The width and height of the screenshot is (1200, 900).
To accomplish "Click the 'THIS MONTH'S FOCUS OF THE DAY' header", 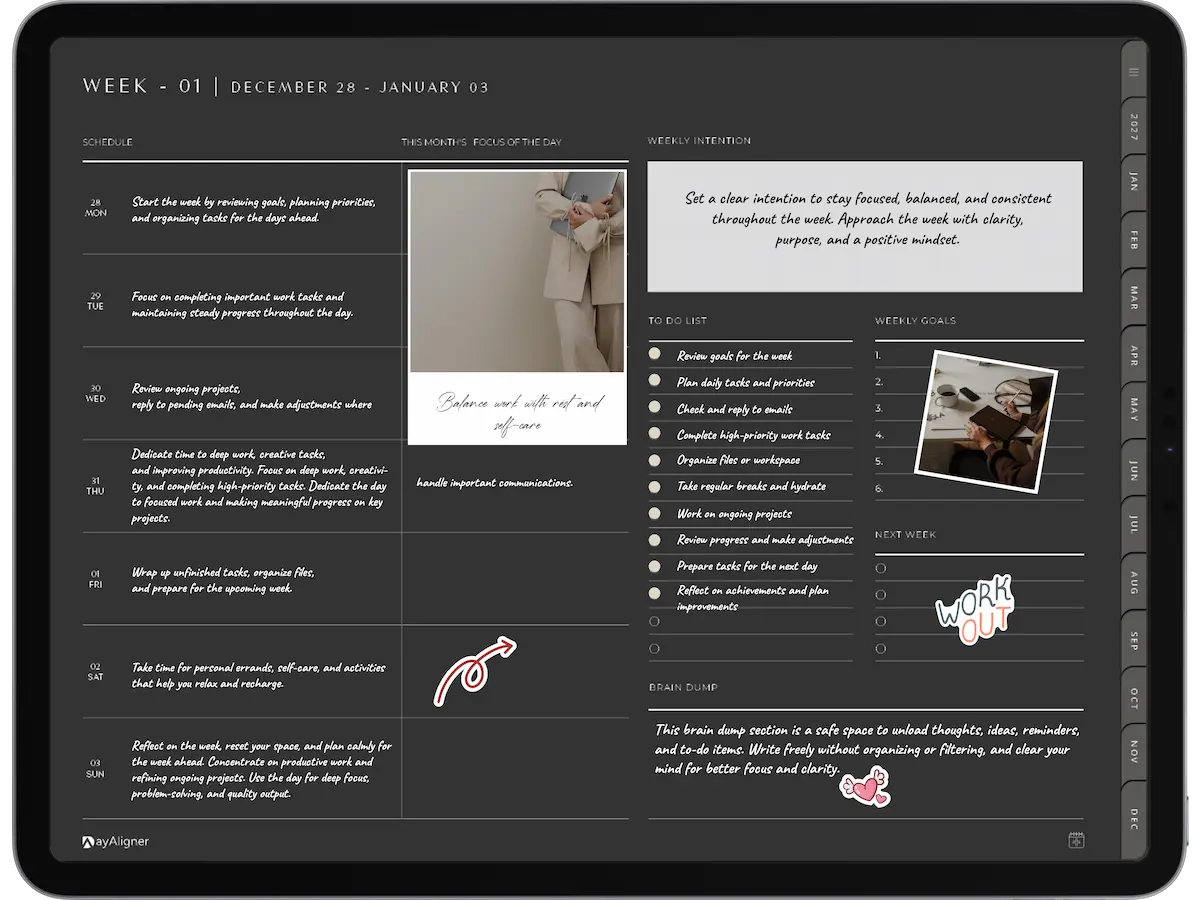I will [481, 142].
